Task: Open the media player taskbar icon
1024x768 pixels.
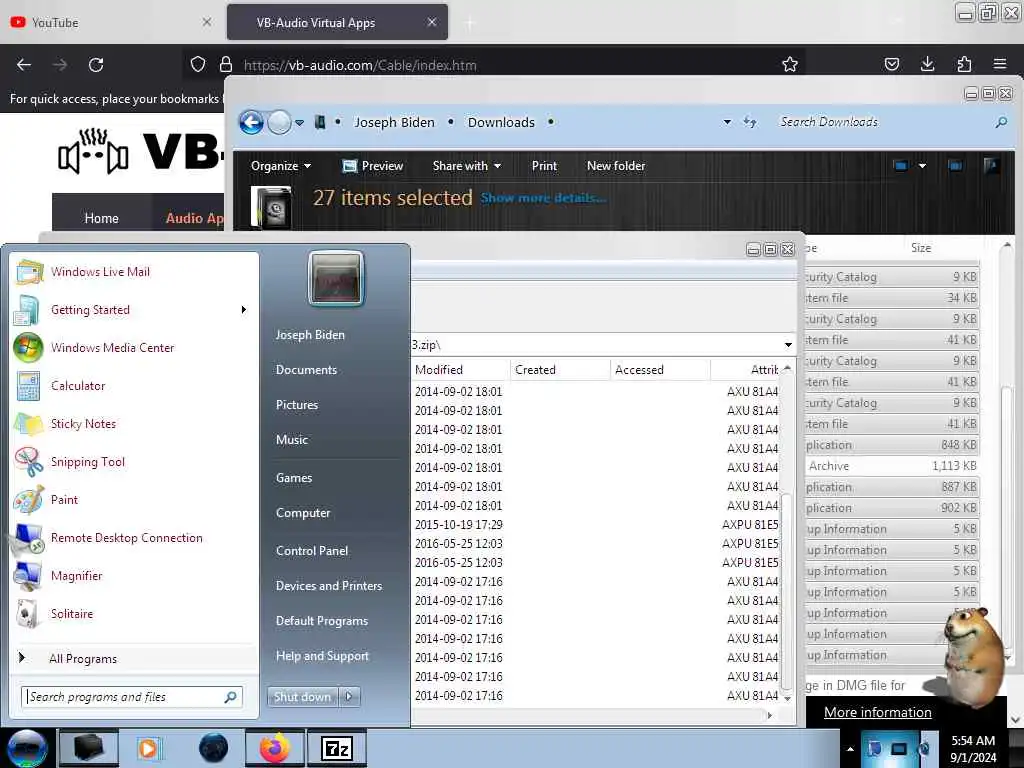Action: pyautogui.click(x=149, y=748)
